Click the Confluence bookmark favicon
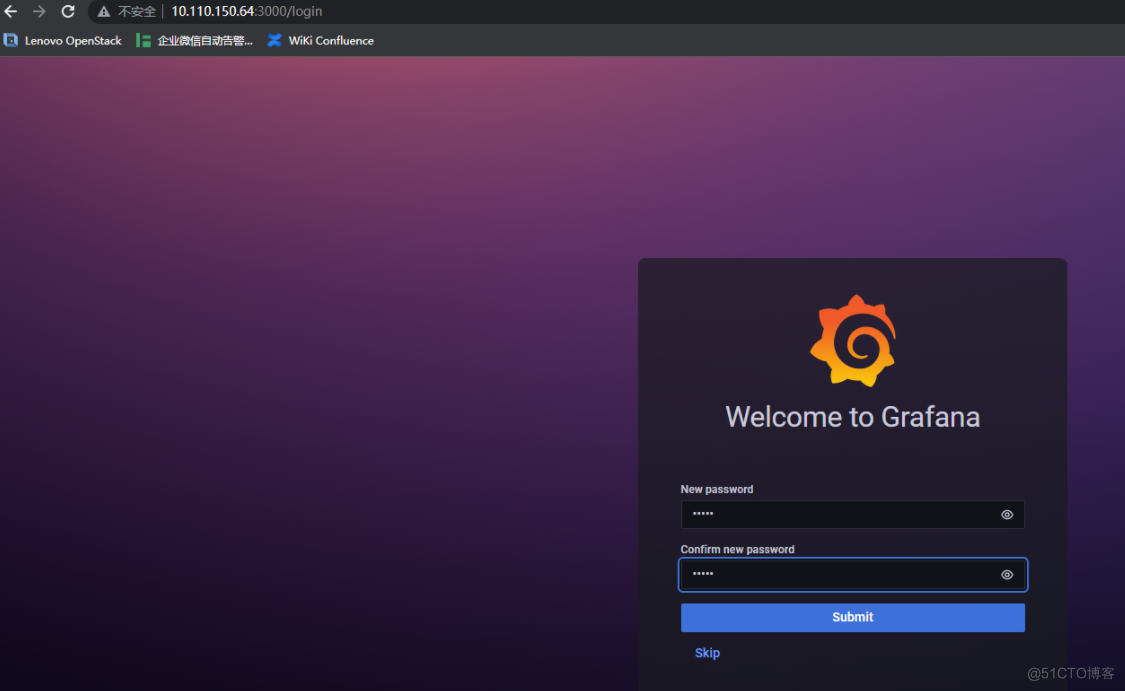Screen dimensions: 1125x691 click(274, 41)
